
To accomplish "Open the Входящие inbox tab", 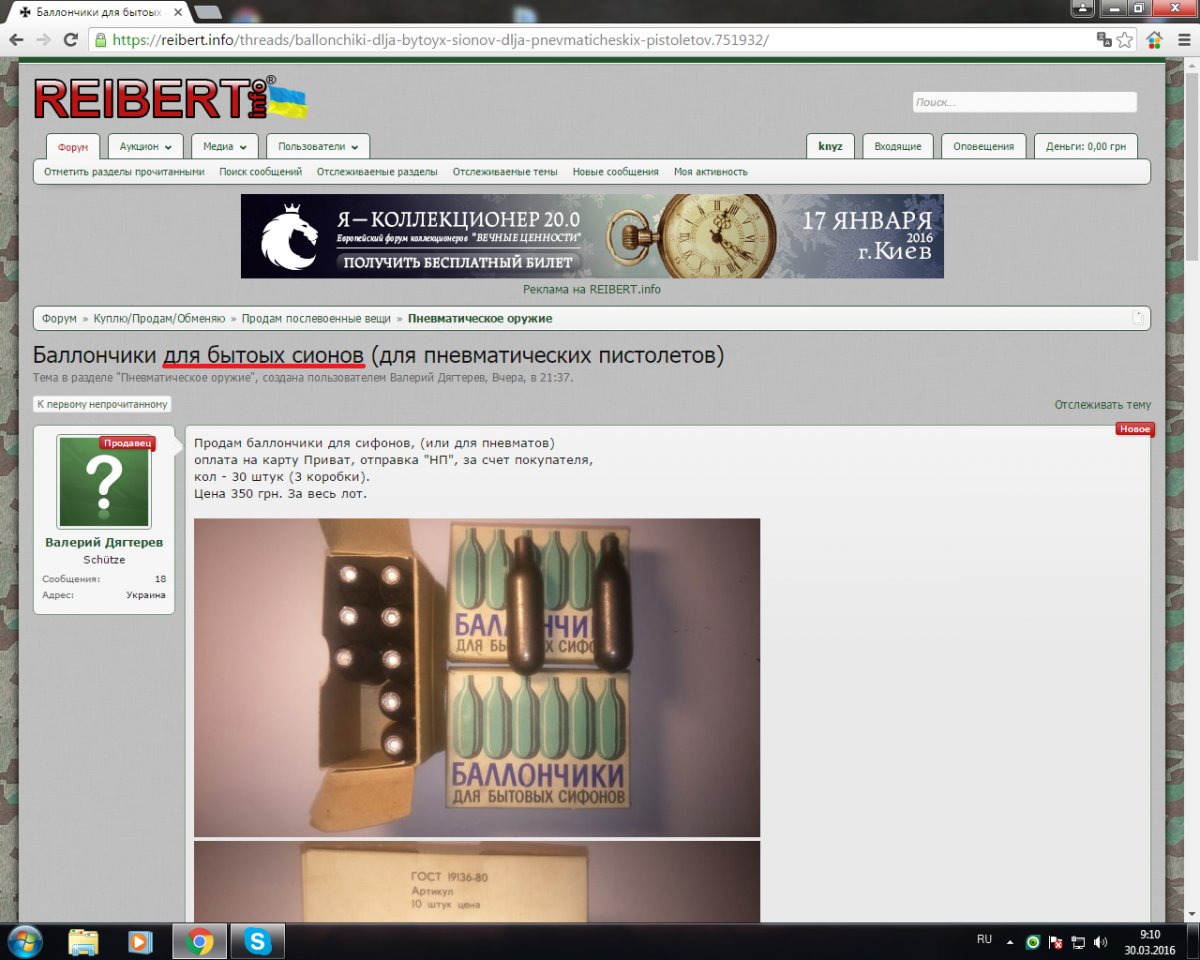I will pos(898,146).
